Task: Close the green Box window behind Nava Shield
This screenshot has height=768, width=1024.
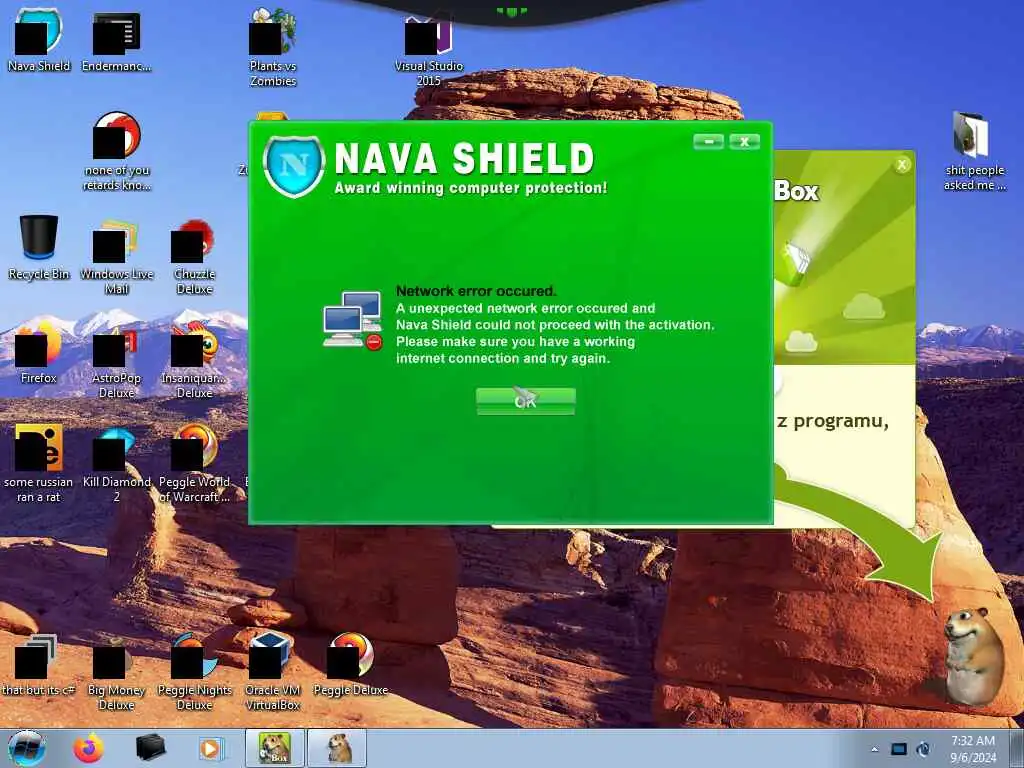Action: click(902, 165)
